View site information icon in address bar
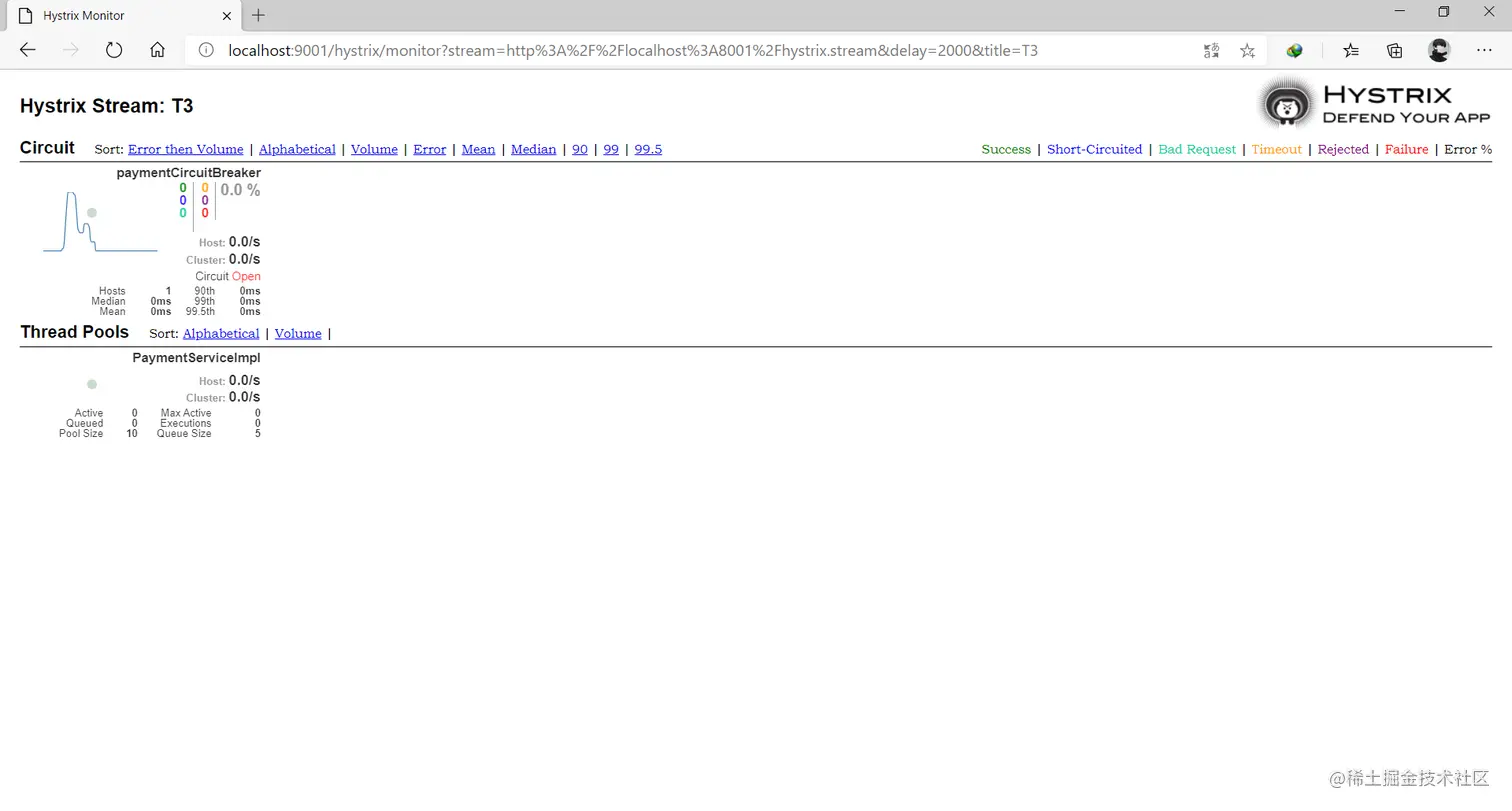Screen dimensions: 1512x811 [x=206, y=50]
